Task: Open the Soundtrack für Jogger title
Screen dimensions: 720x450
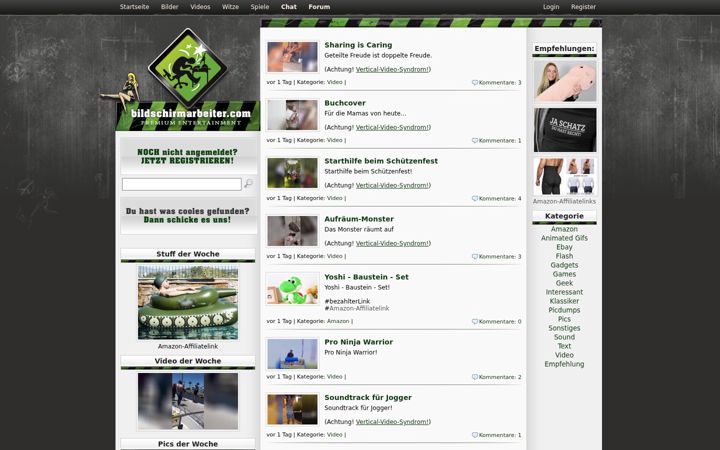Action: 368,398
